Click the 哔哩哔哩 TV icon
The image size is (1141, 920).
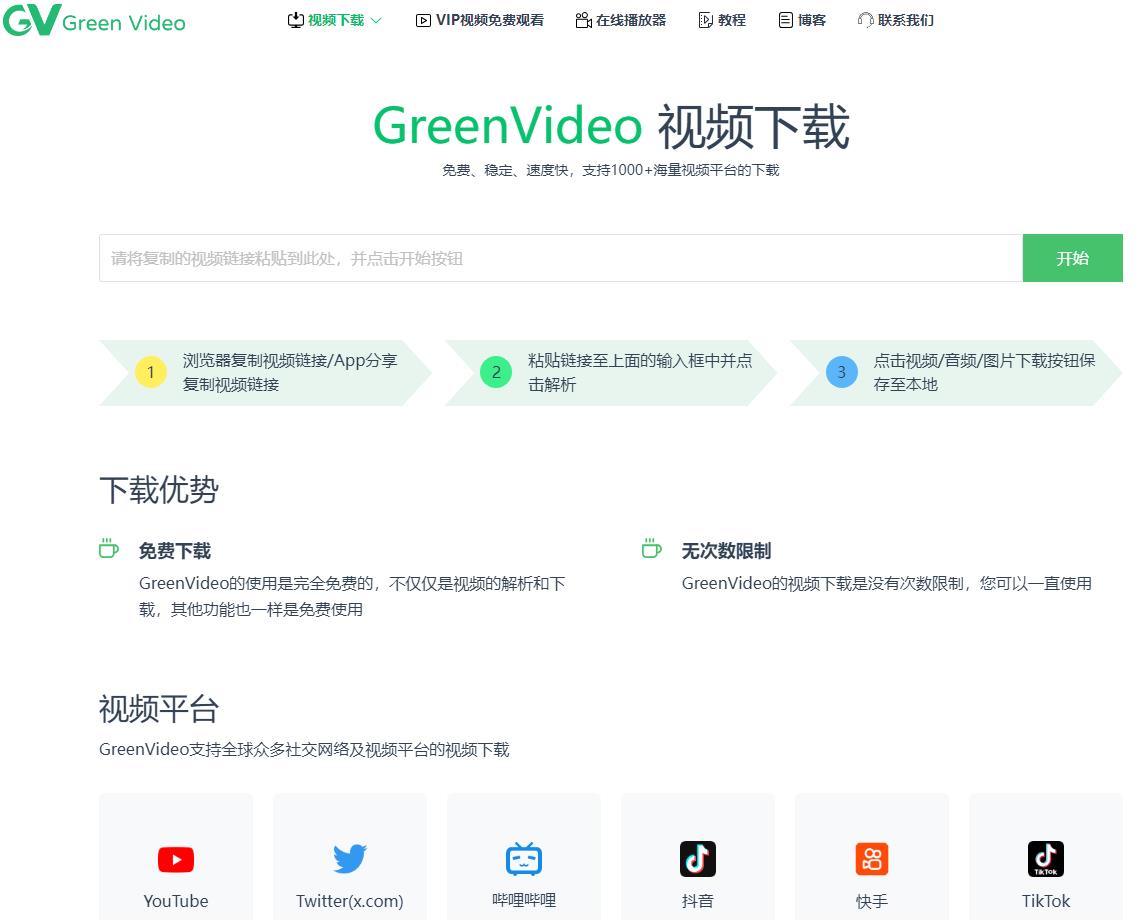tap(523, 858)
